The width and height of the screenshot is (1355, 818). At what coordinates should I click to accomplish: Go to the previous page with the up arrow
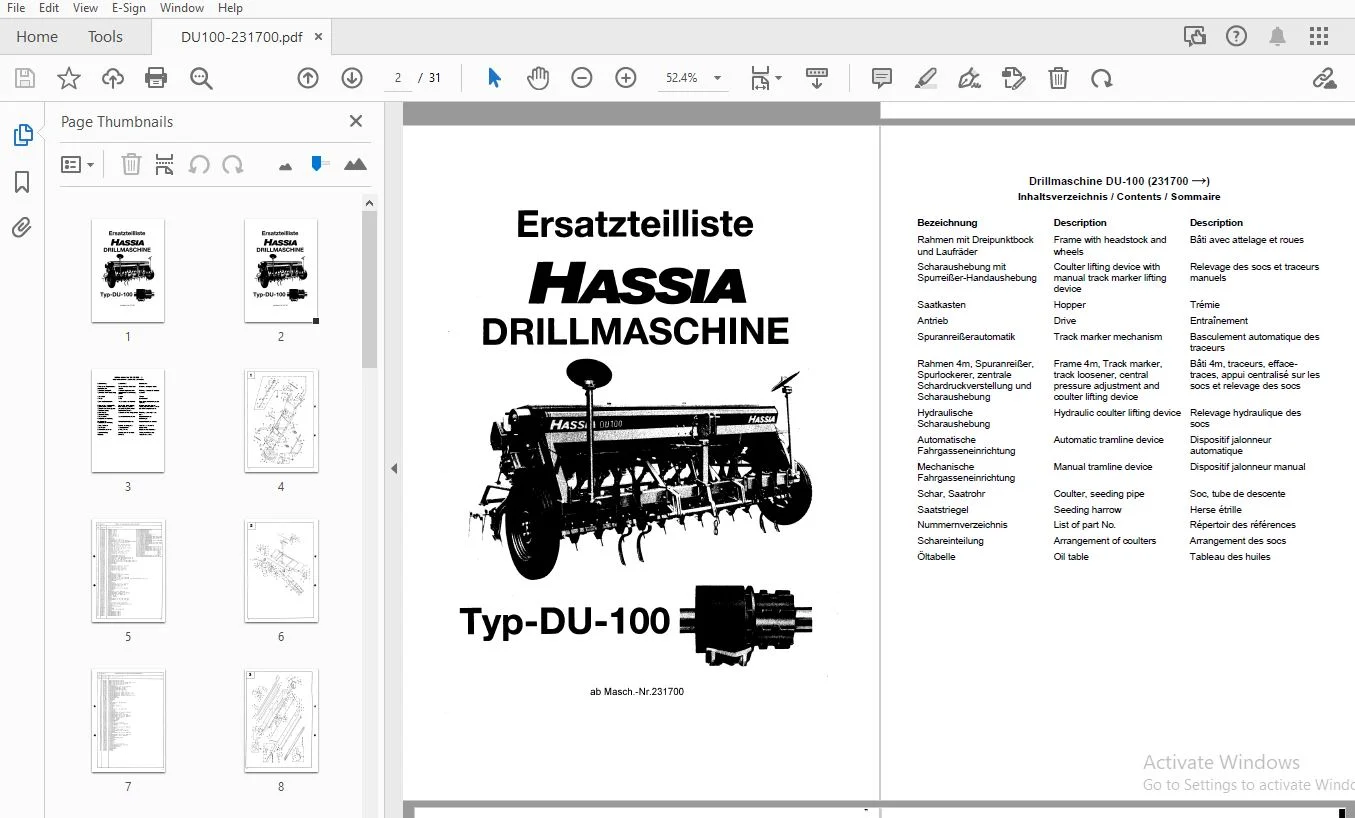click(x=308, y=78)
